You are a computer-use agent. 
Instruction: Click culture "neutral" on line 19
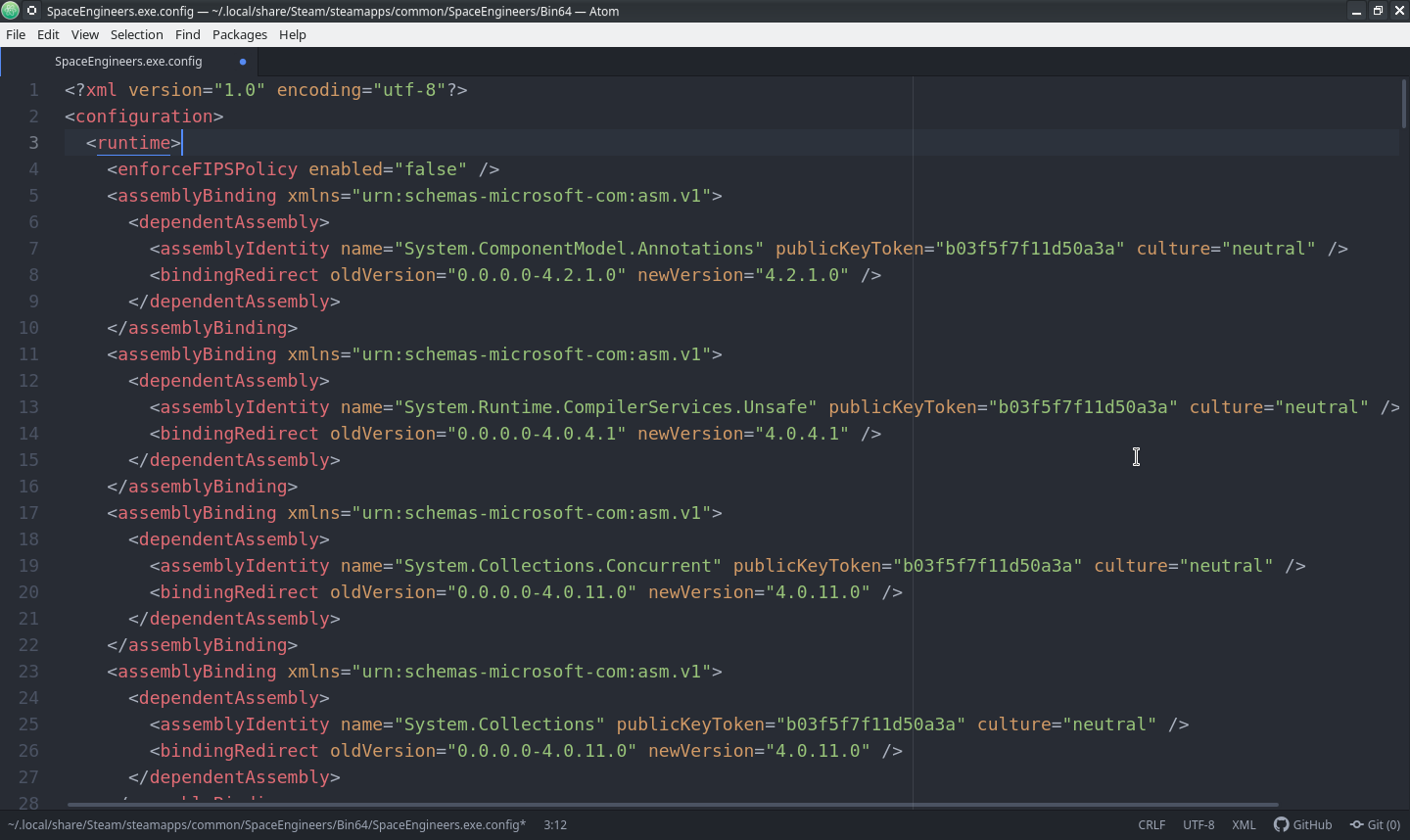1226,565
